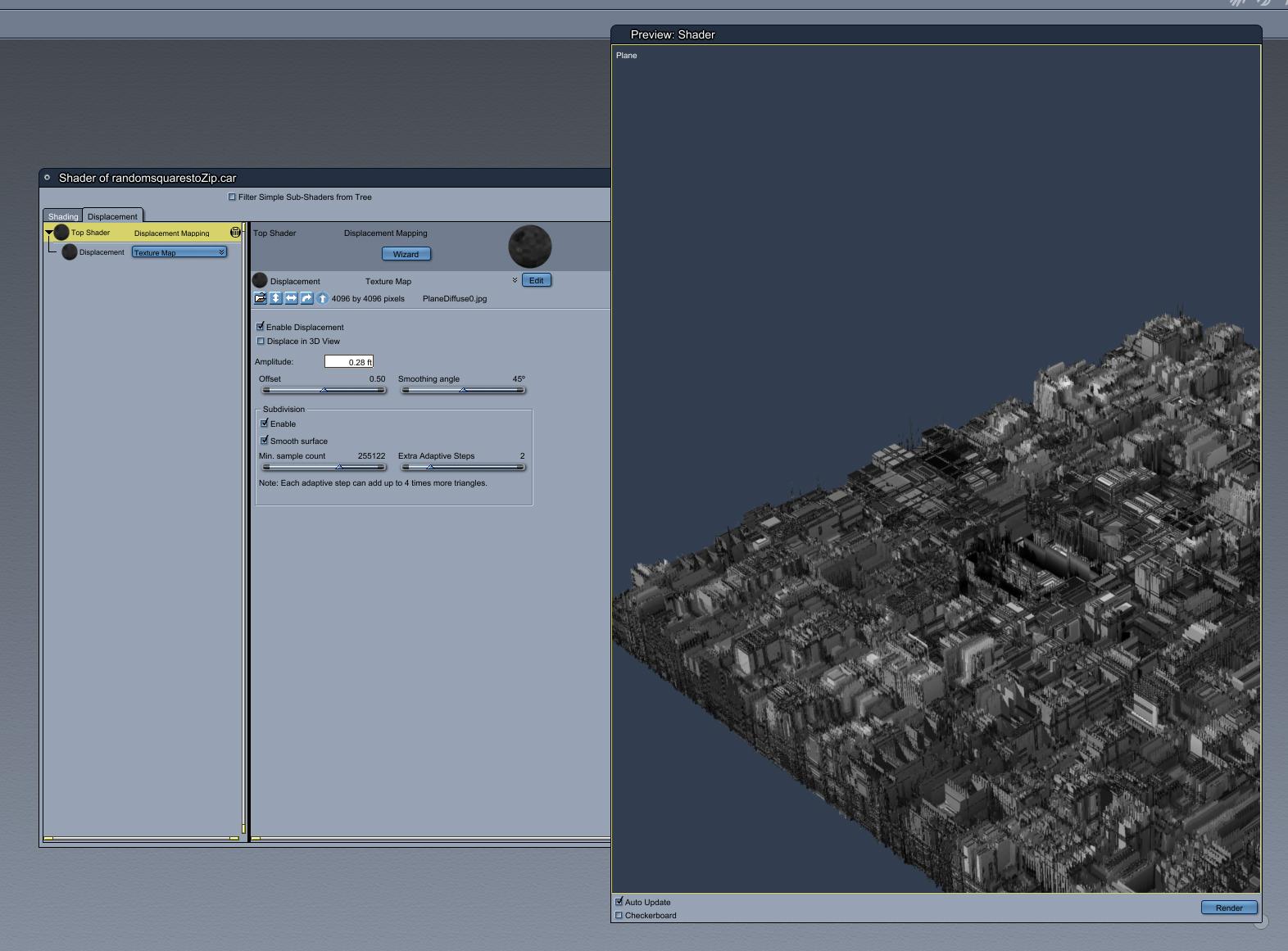Enable Displace in 3D View
The width and height of the screenshot is (1288, 951).
click(x=261, y=342)
